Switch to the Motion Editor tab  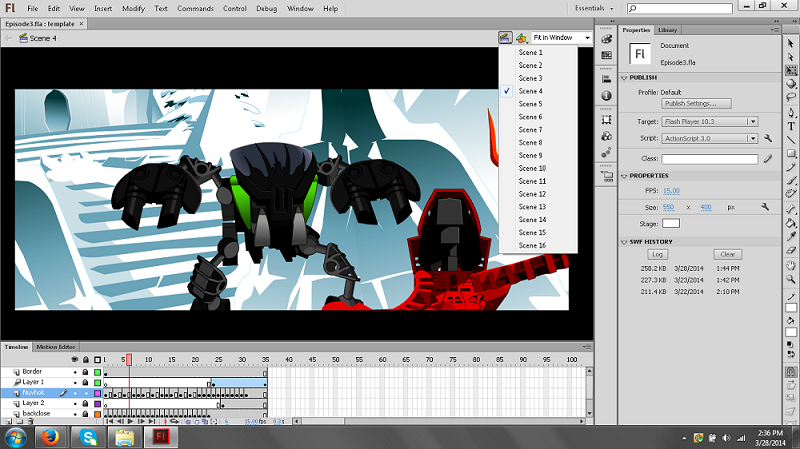(x=56, y=347)
